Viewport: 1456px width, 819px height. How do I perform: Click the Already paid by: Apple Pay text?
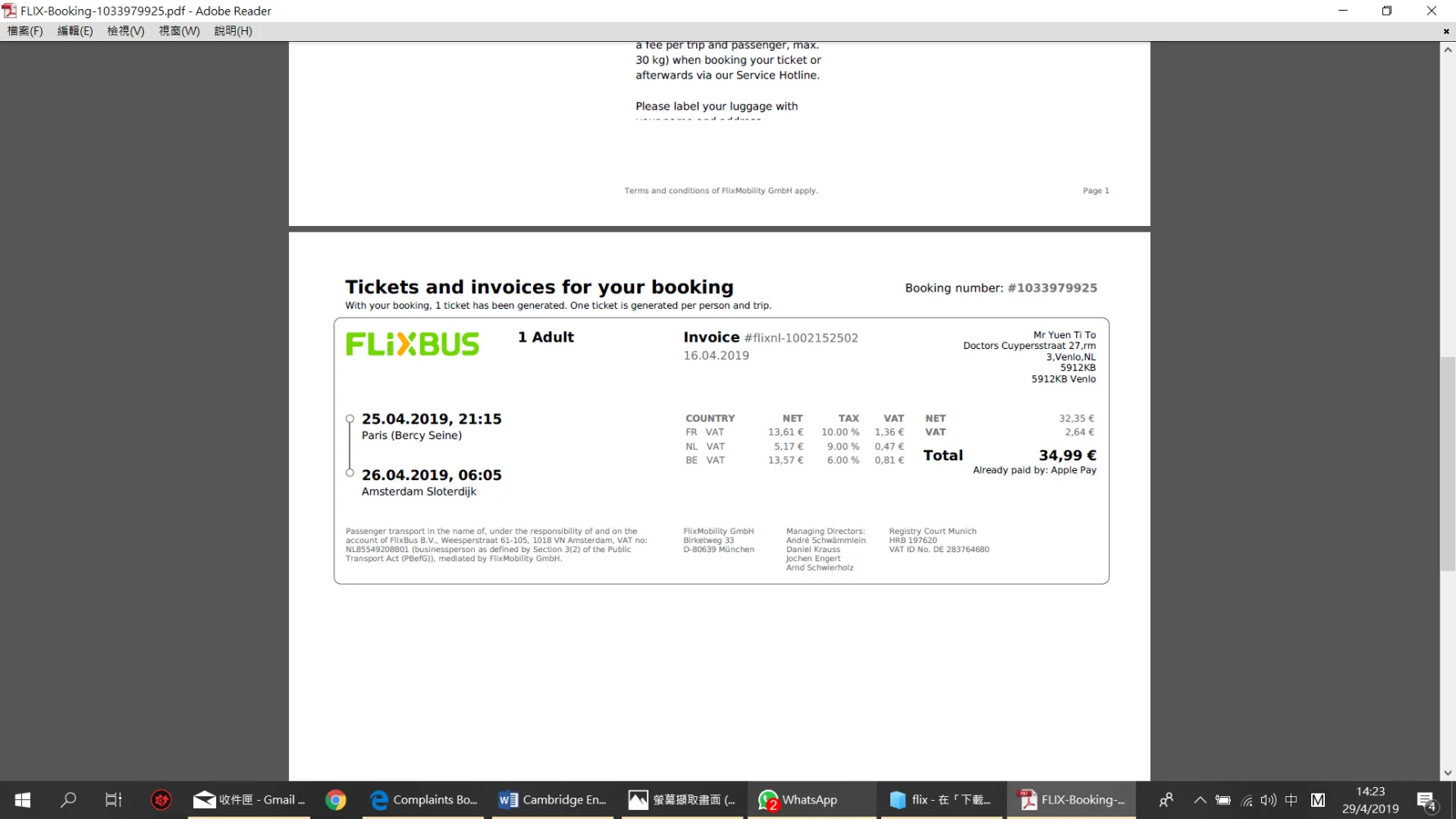point(1034,470)
